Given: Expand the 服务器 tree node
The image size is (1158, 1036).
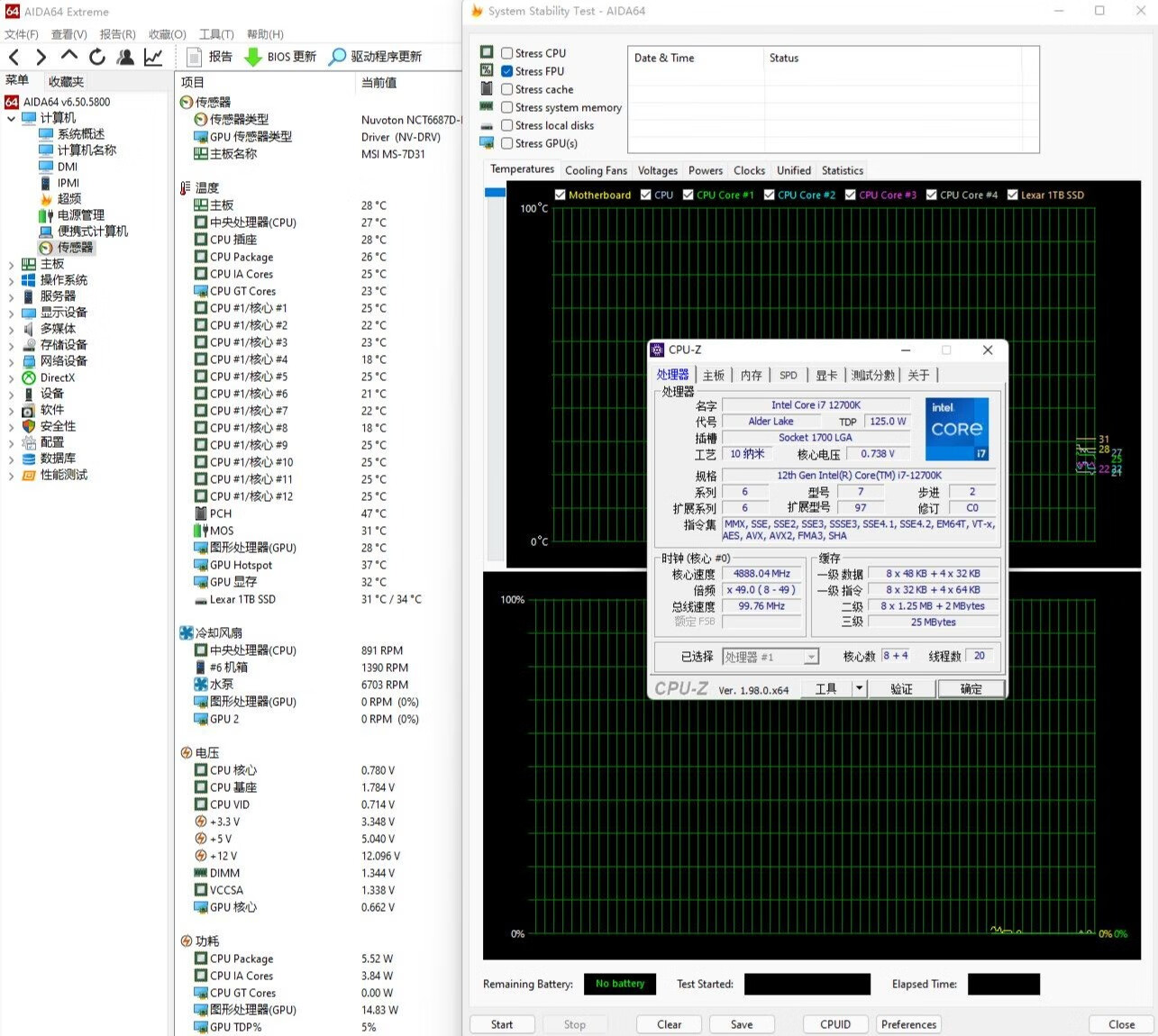Looking at the screenshot, I should point(11,297).
